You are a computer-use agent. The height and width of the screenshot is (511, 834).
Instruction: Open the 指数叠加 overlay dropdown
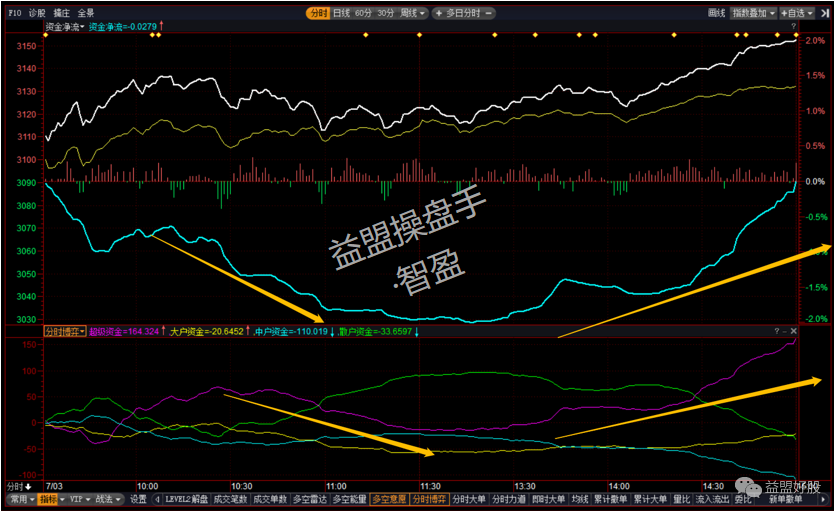tap(752, 13)
